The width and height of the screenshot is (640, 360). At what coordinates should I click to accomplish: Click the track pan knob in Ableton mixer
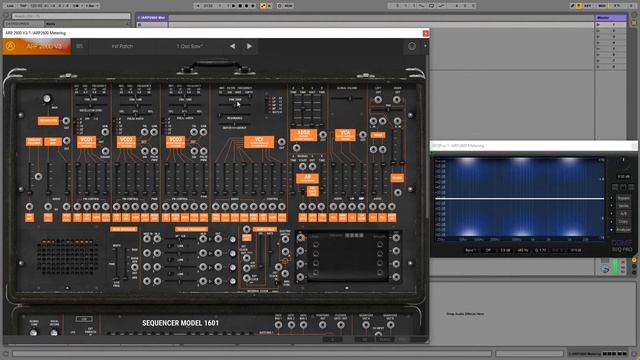(604, 269)
